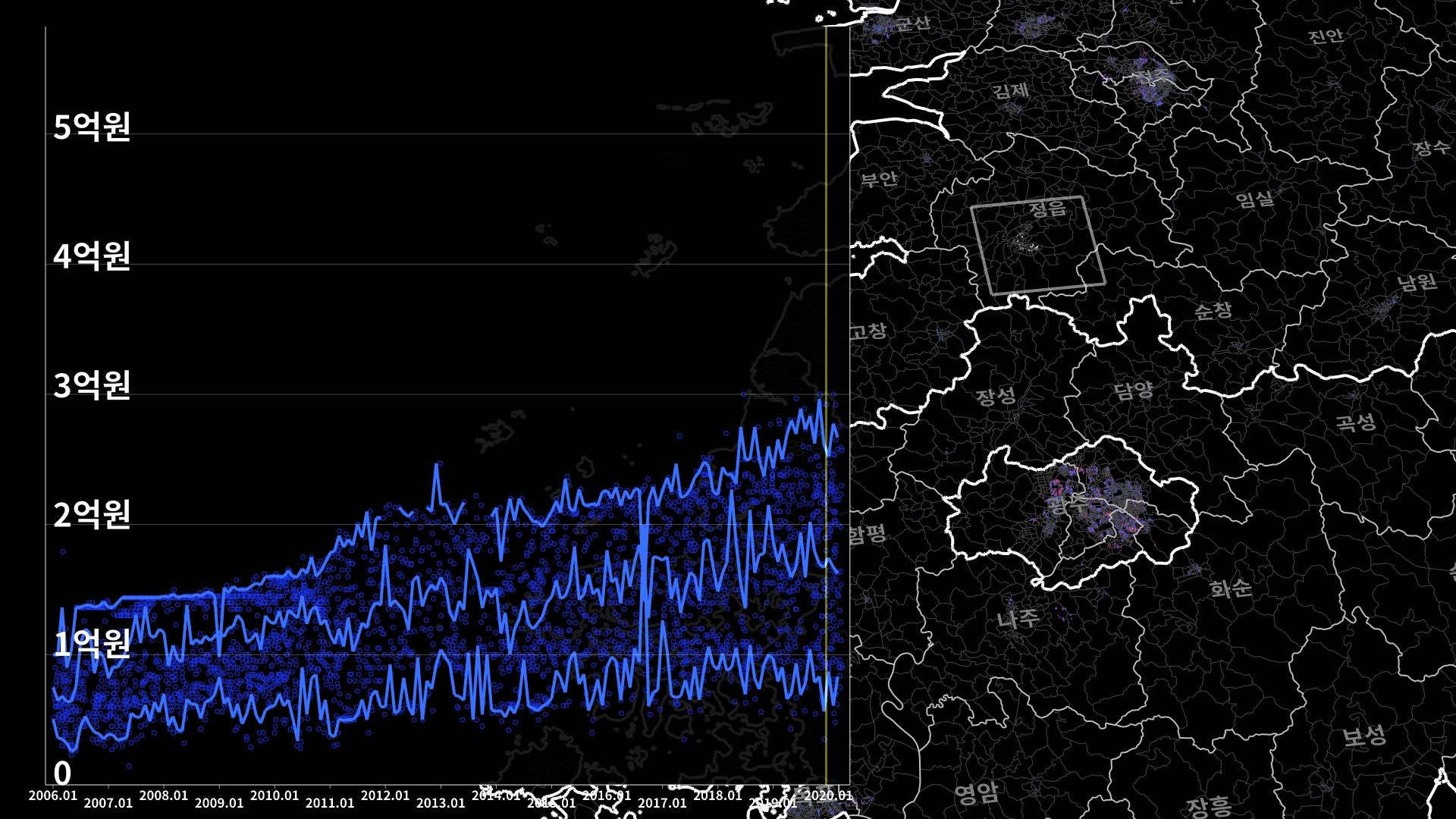Click the 보성 region label
Viewport: 1456px width, 819px height.
click(x=1363, y=736)
